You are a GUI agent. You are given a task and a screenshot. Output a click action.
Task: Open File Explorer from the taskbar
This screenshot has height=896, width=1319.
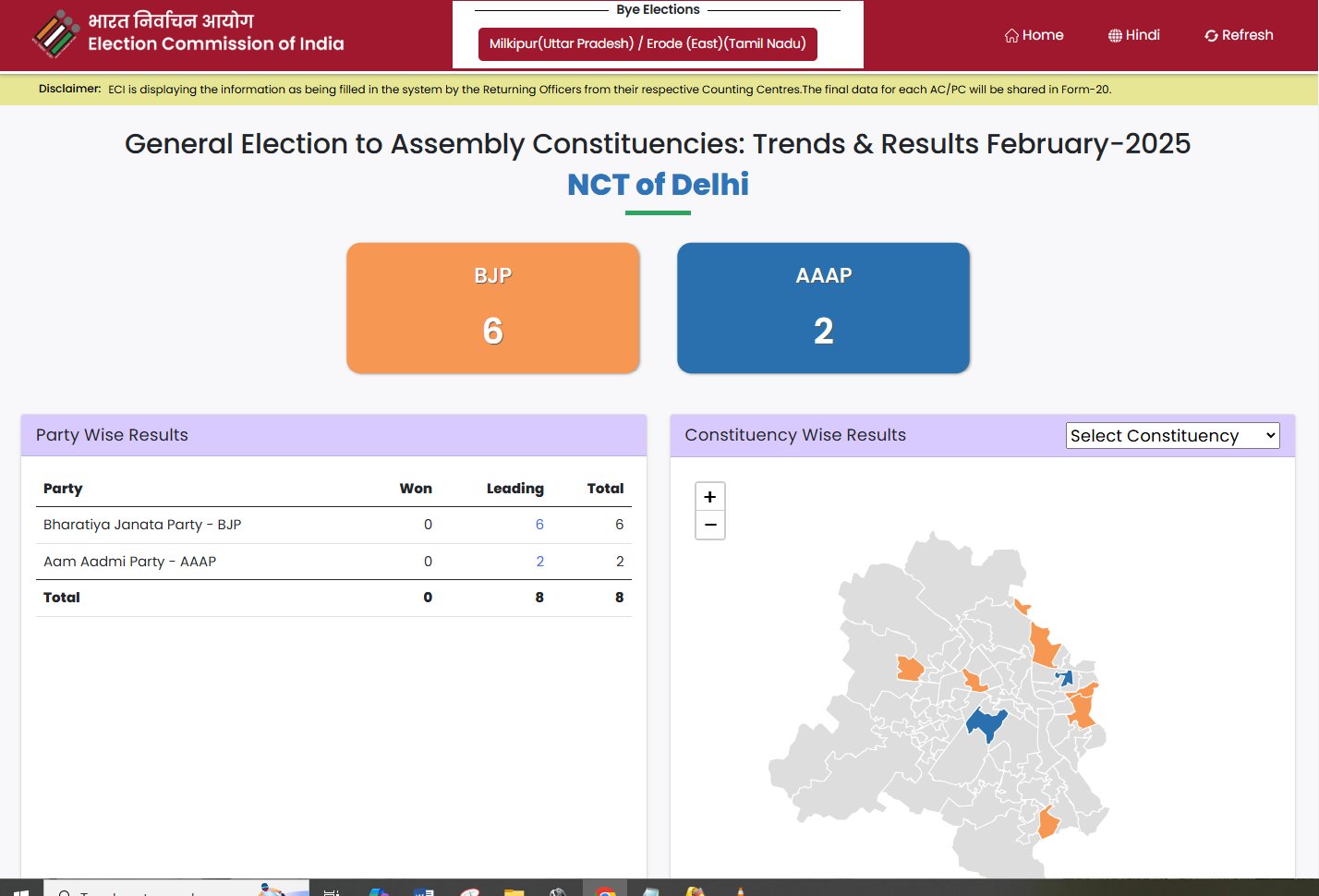[x=514, y=891]
